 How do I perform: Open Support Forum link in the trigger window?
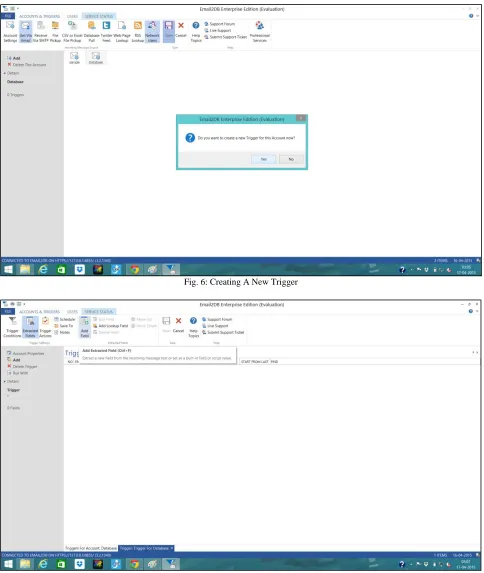tap(217, 319)
